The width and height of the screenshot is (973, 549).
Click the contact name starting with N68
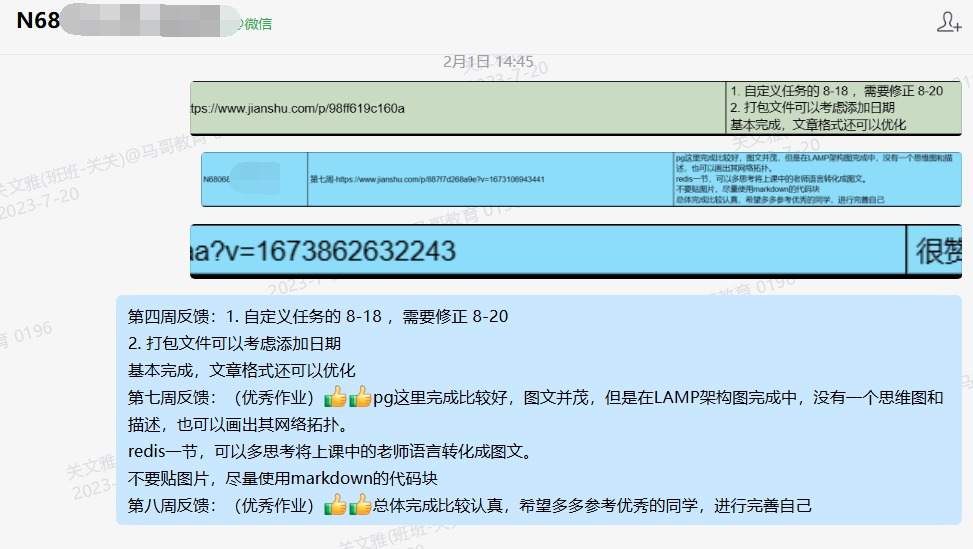[38, 22]
